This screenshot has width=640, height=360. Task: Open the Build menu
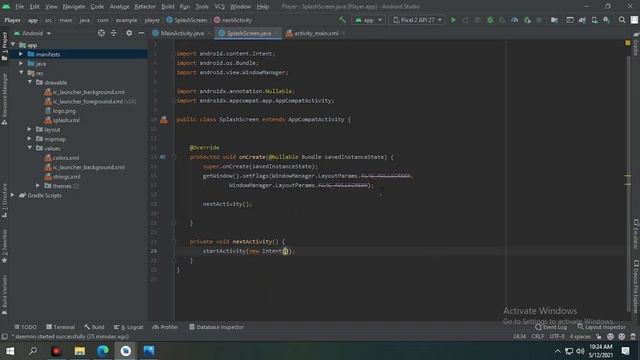[x=168, y=7]
